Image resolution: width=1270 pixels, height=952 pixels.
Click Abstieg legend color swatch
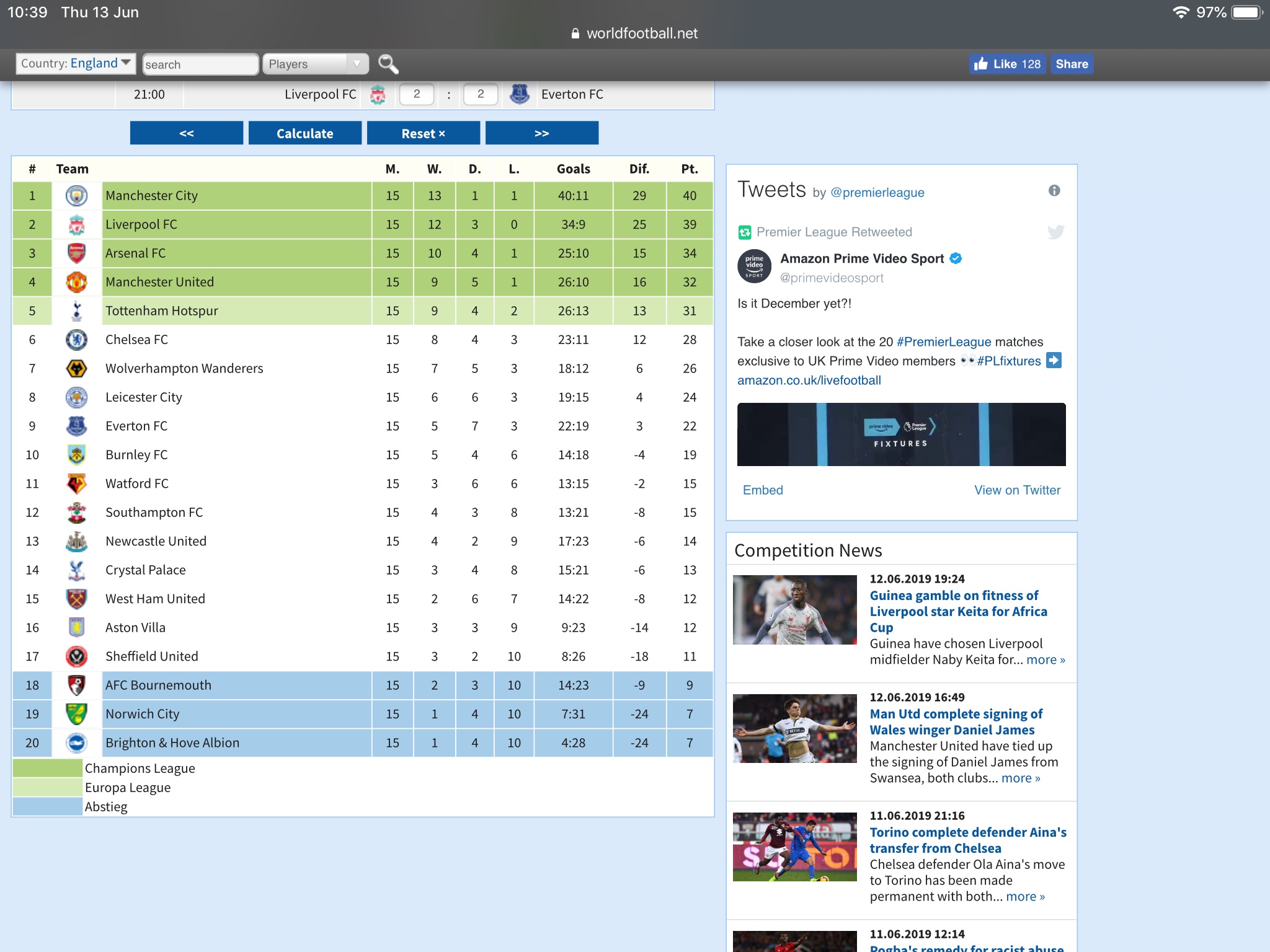(x=48, y=807)
